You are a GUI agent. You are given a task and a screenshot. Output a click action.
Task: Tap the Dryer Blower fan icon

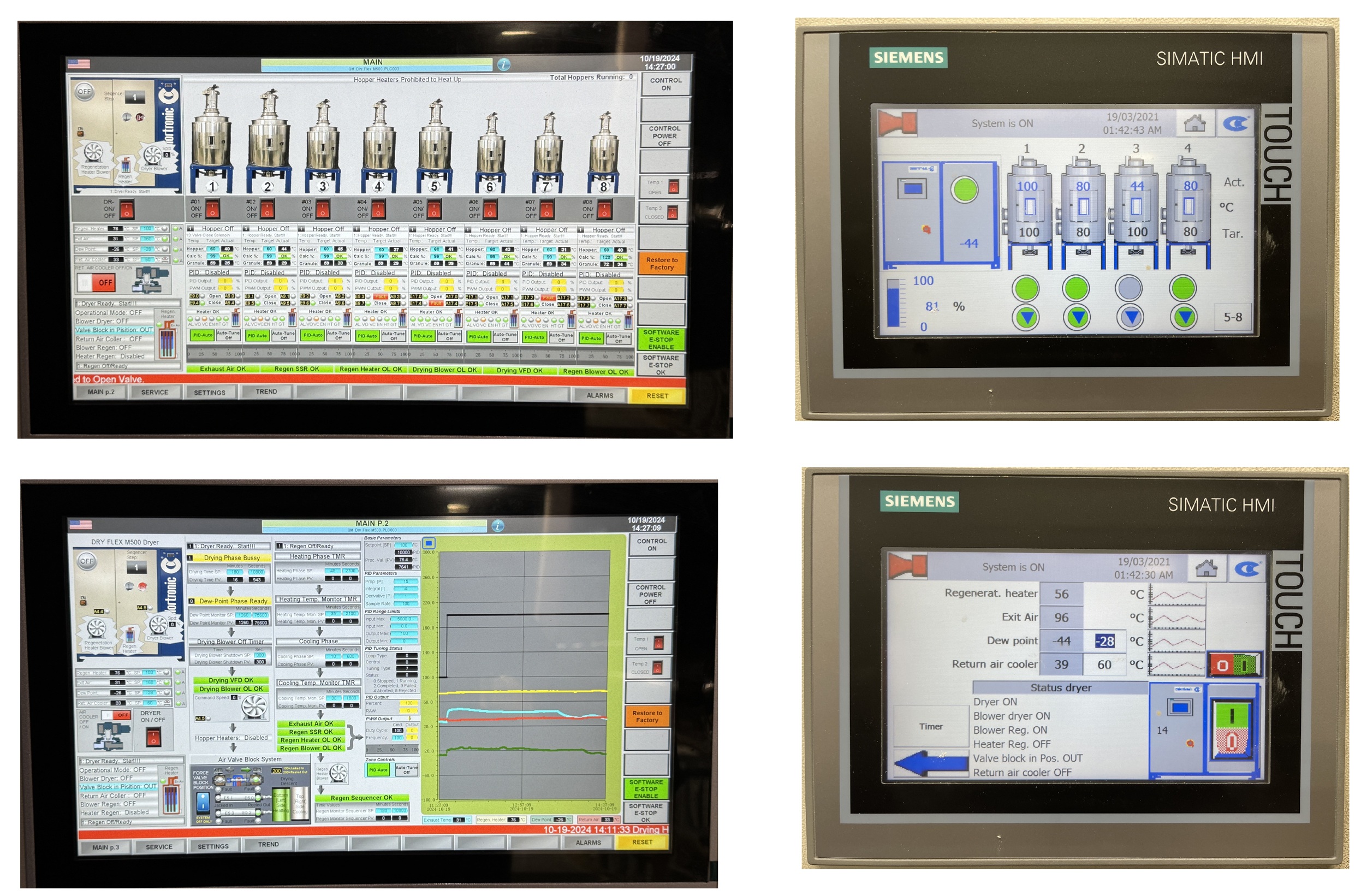(x=152, y=155)
